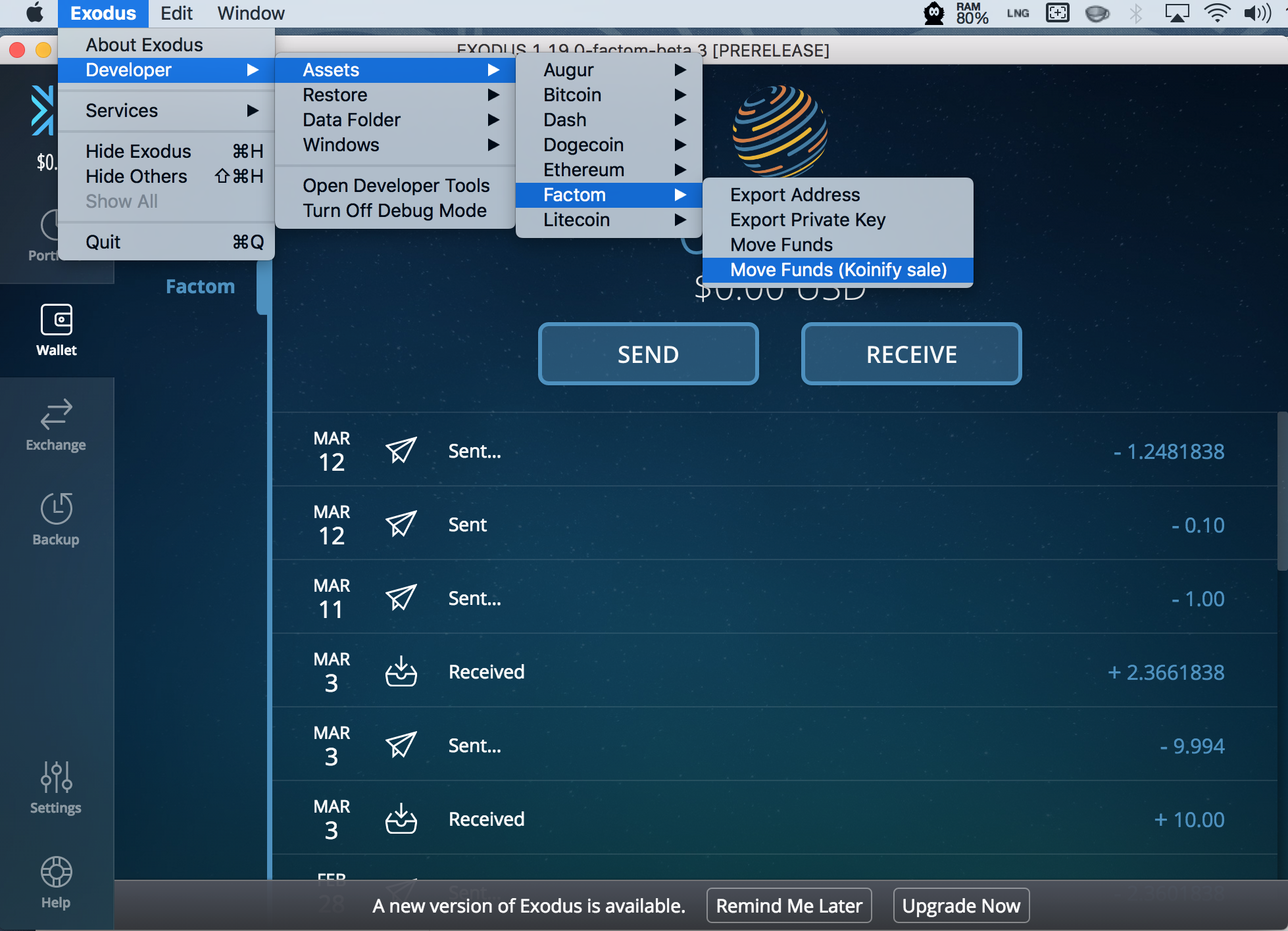
Task: Expand the Developer submenu
Action: point(166,70)
